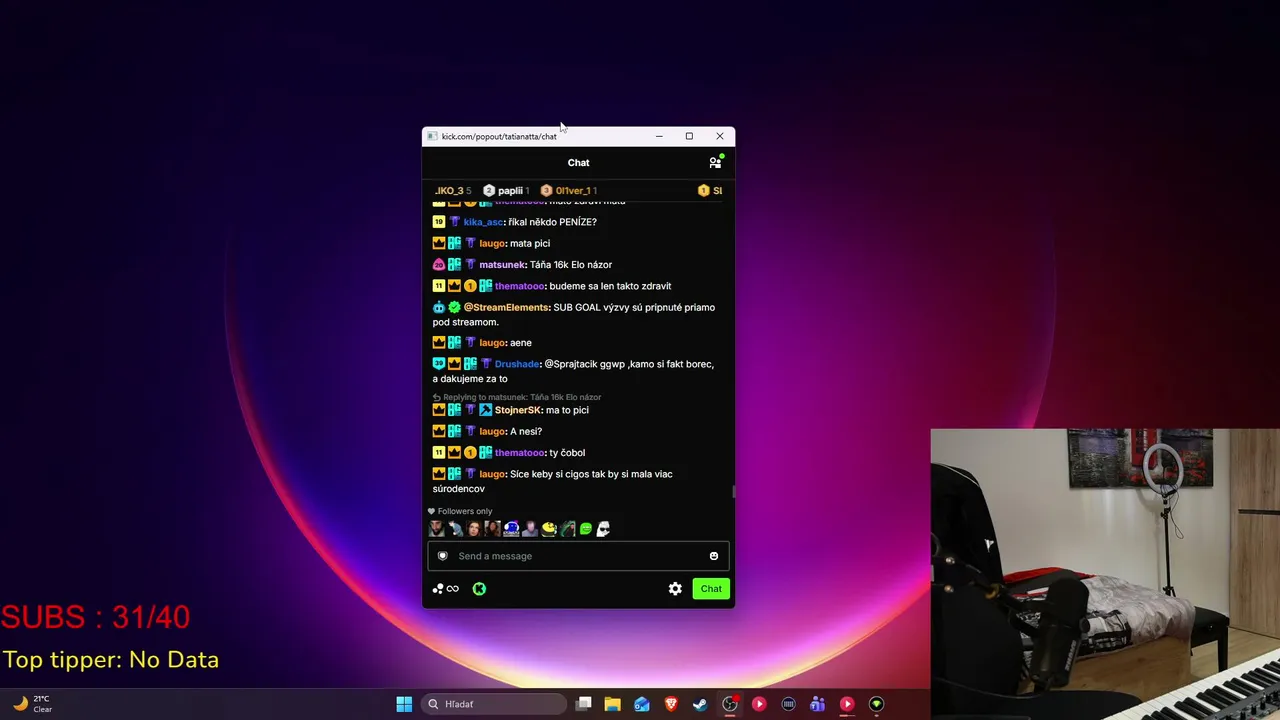Switch to OBS Studio on taskbar
The image size is (1280, 720).
[x=730, y=704]
